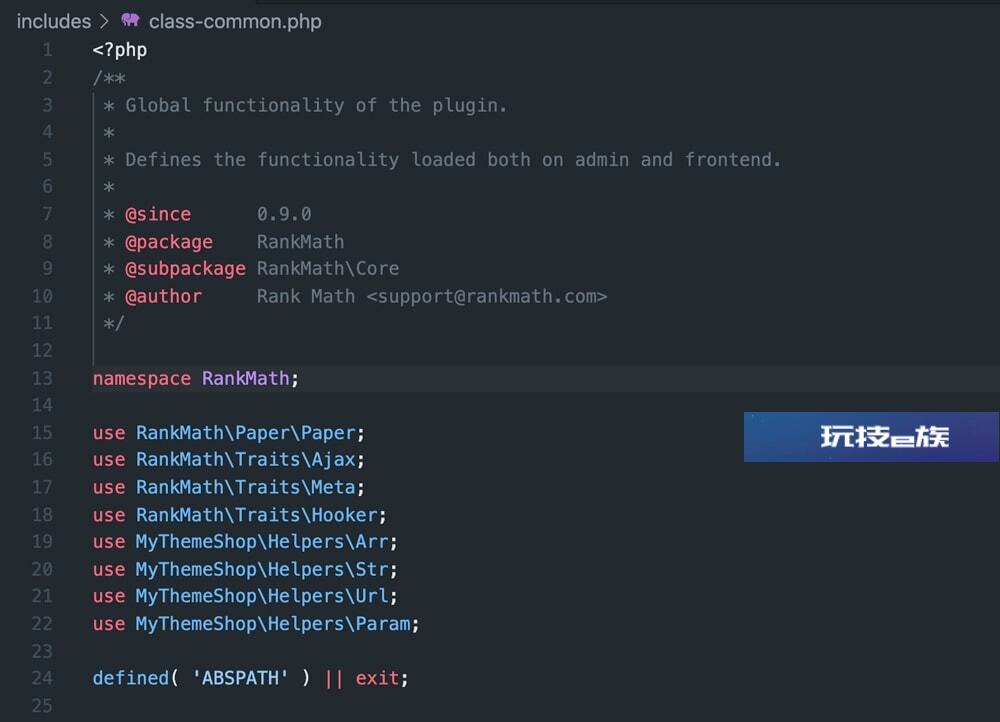Click the breadcrumb chevron separator after includes
The width and height of the screenshot is (1000, 722).
[x=105, y=22]
